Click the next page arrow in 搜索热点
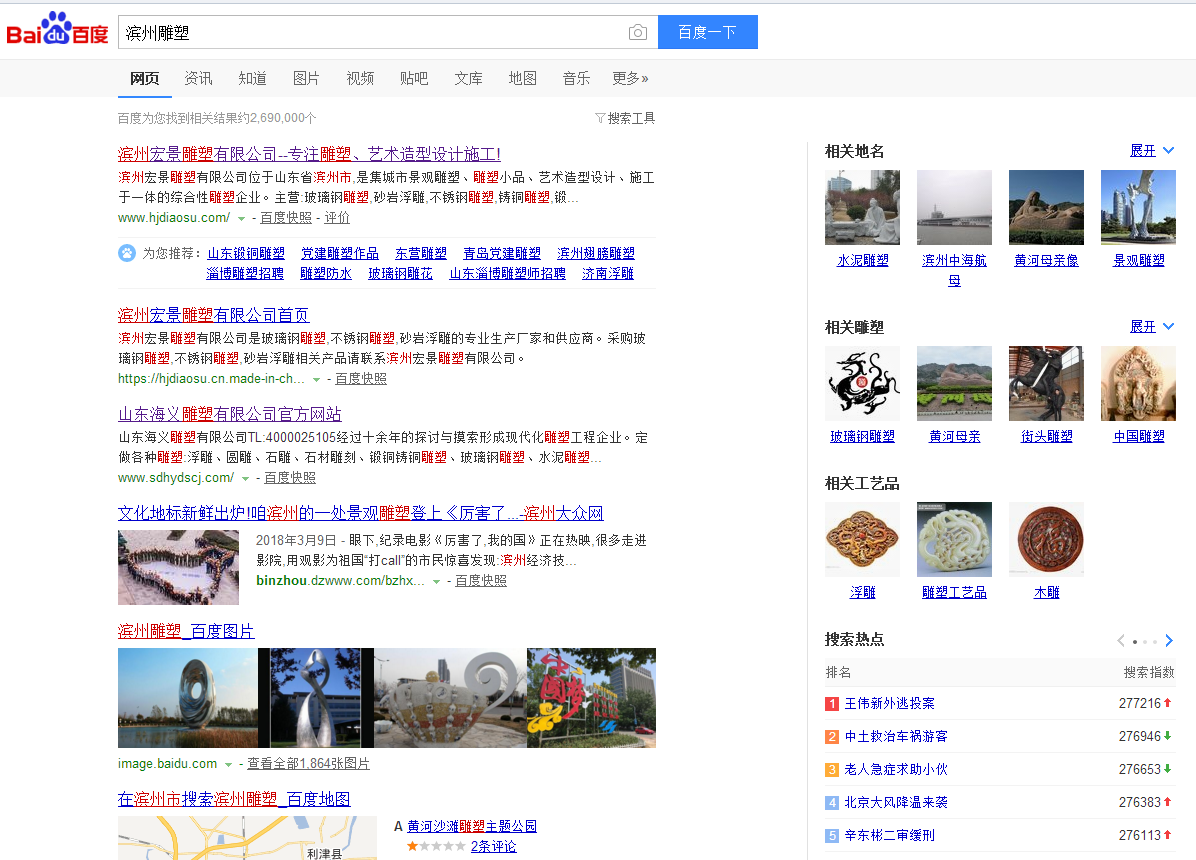The width and height of the screenshot is (1196, 860). point(1169,641)
